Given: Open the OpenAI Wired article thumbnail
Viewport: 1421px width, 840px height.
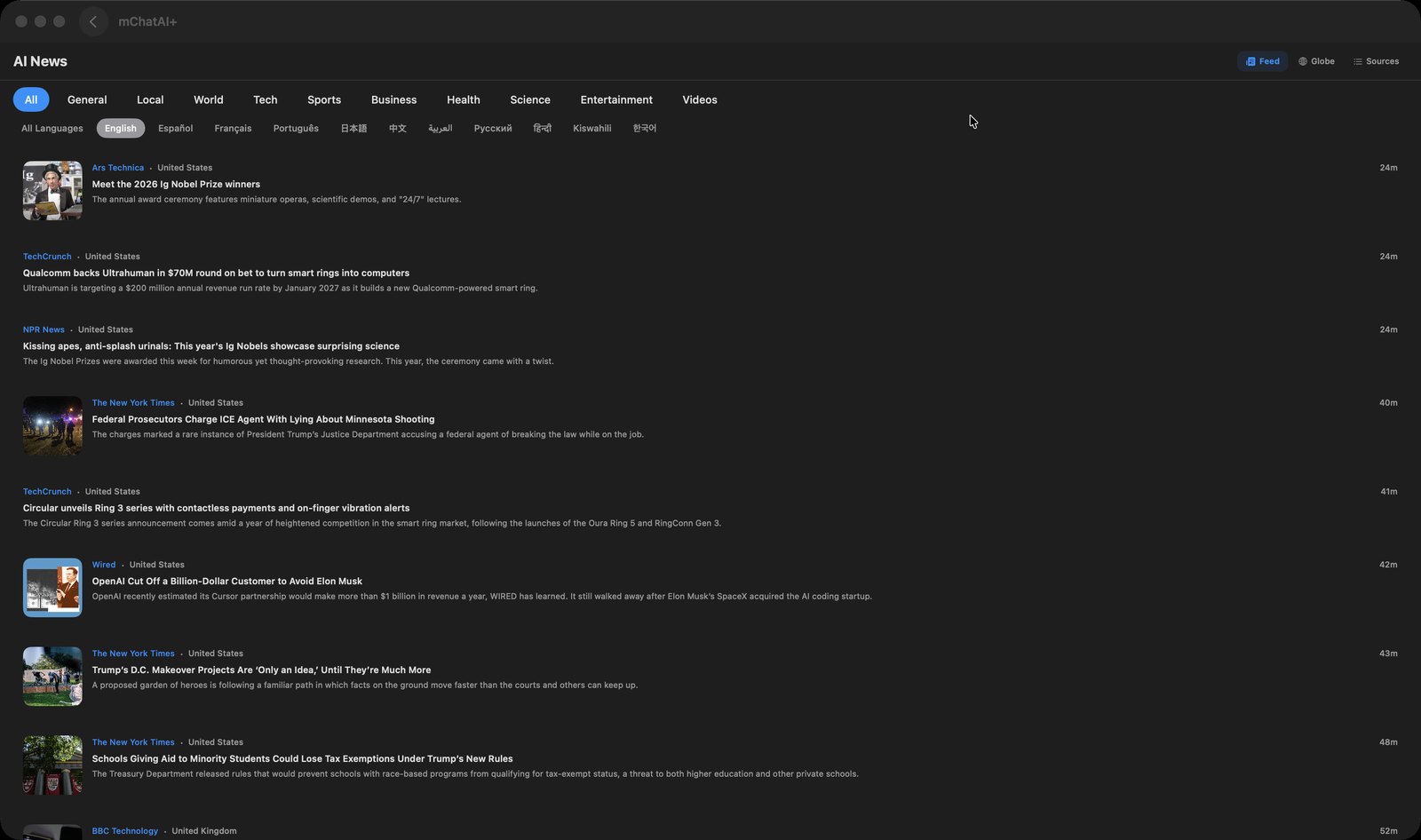Looking at the screenshot, I should pos(52,587).
